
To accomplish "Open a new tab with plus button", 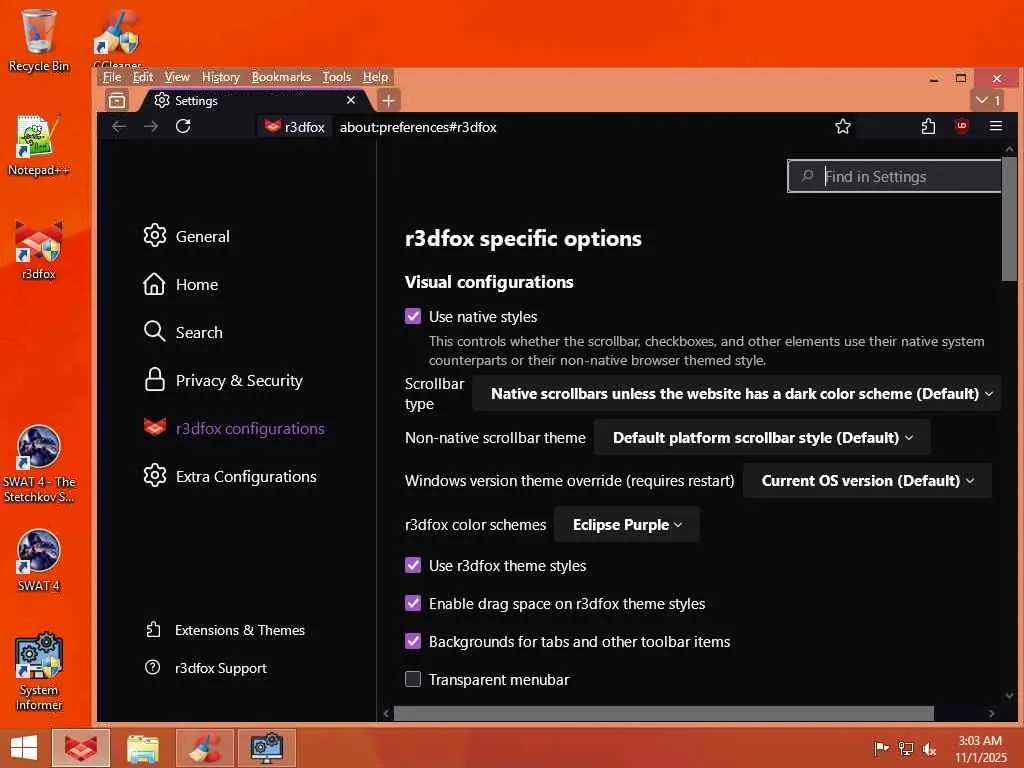I will pos(388,101).
